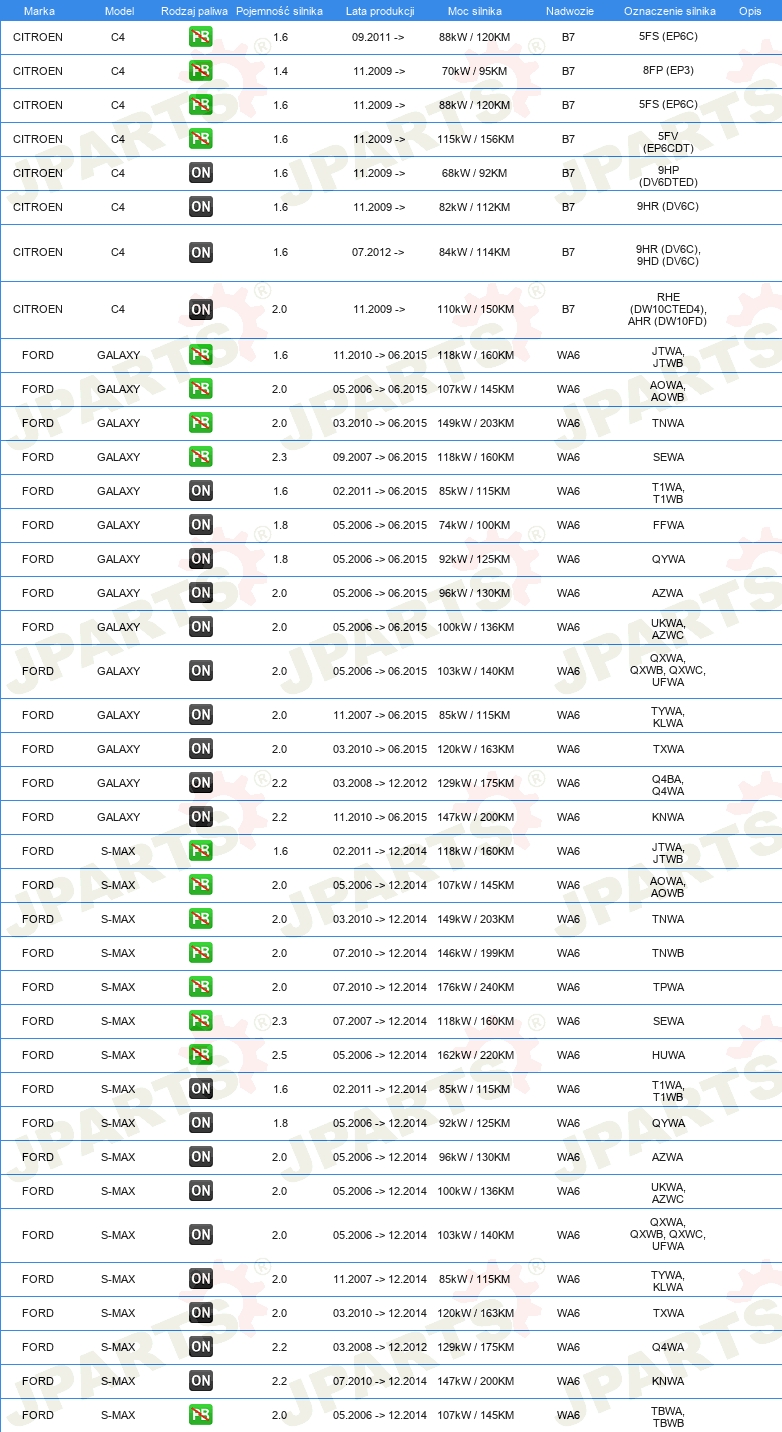Image resolution: width=782 pixels, height=1432 pixels.
Task: Select engine code 8FP (EP3) cell
Action: pos(668,71)
